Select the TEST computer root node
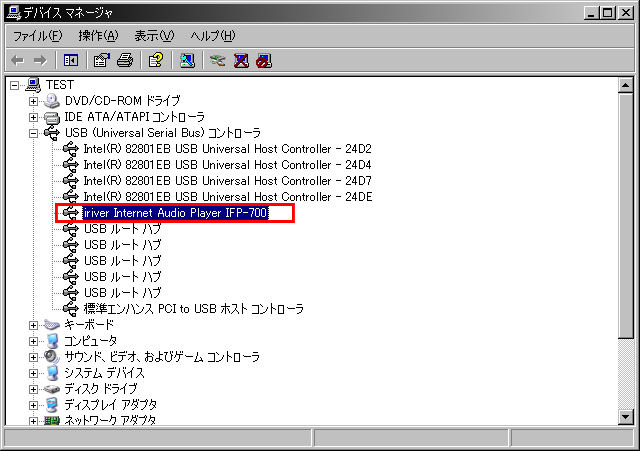 point(60,85)
